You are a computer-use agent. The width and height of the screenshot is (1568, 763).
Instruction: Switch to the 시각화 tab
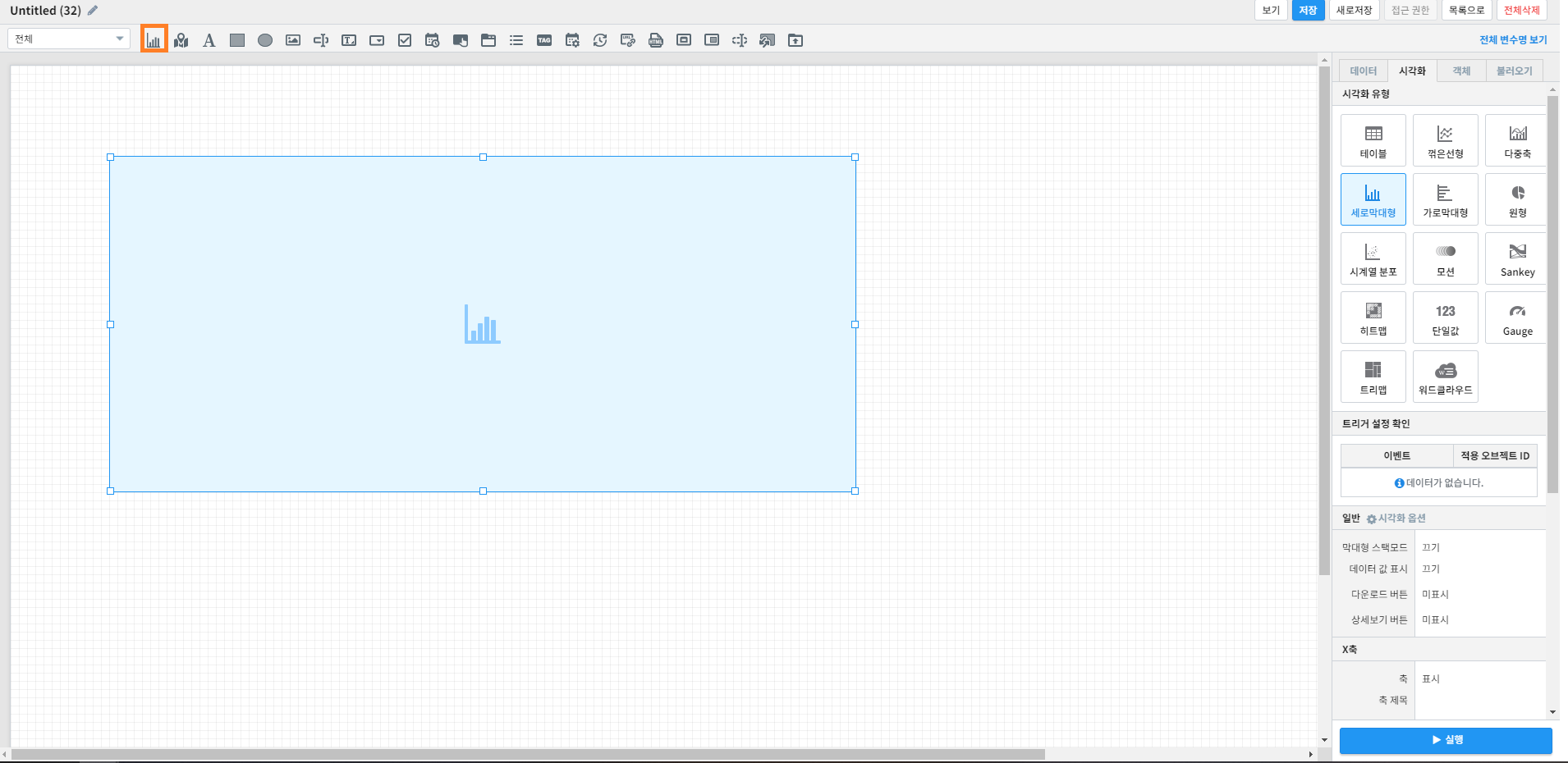pos(1413,71)
